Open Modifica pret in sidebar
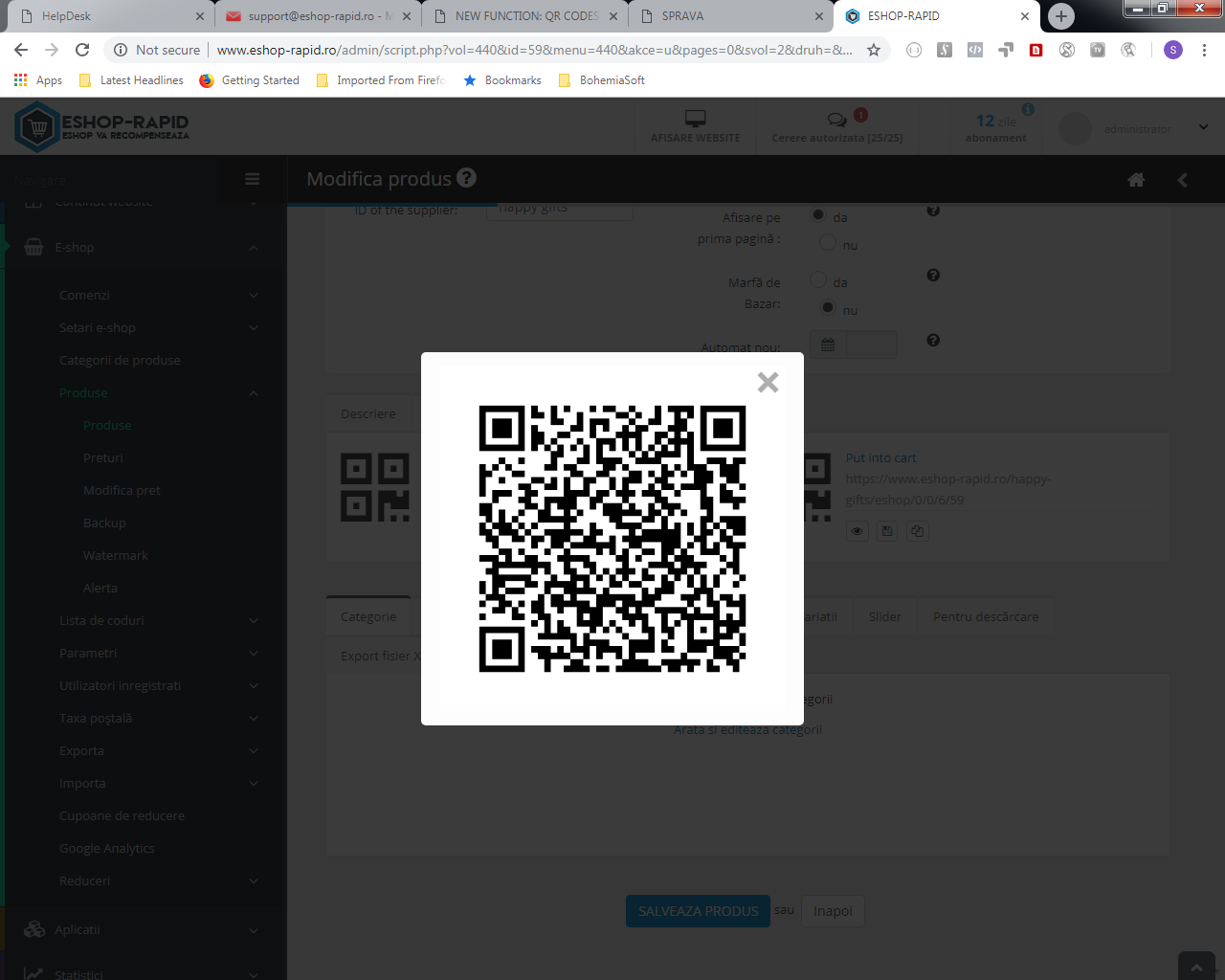Image resolution: width=1225 pixels, height=980 pixels. (x=122, y=491)
